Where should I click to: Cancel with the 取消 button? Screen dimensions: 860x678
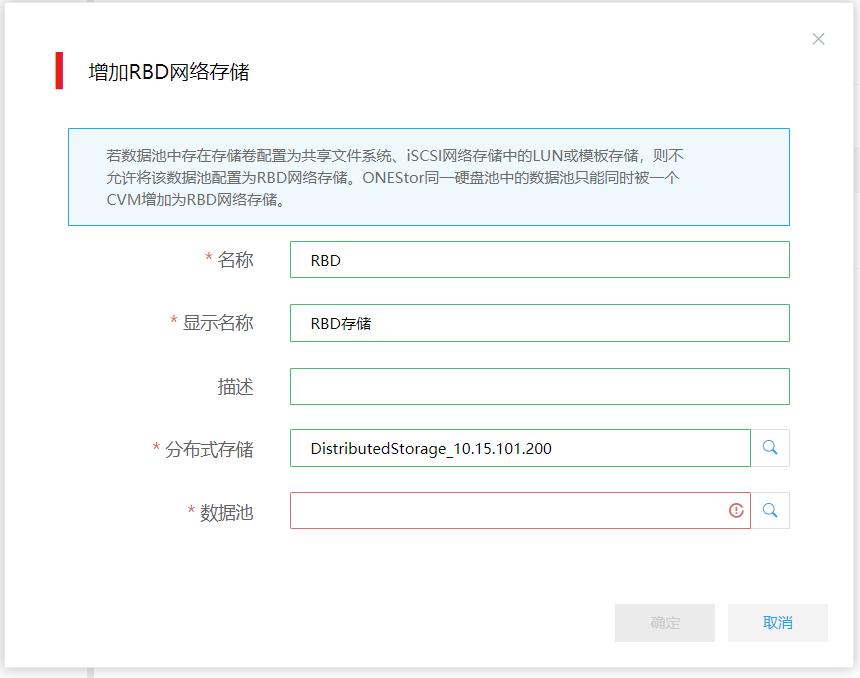click(777, 622)
